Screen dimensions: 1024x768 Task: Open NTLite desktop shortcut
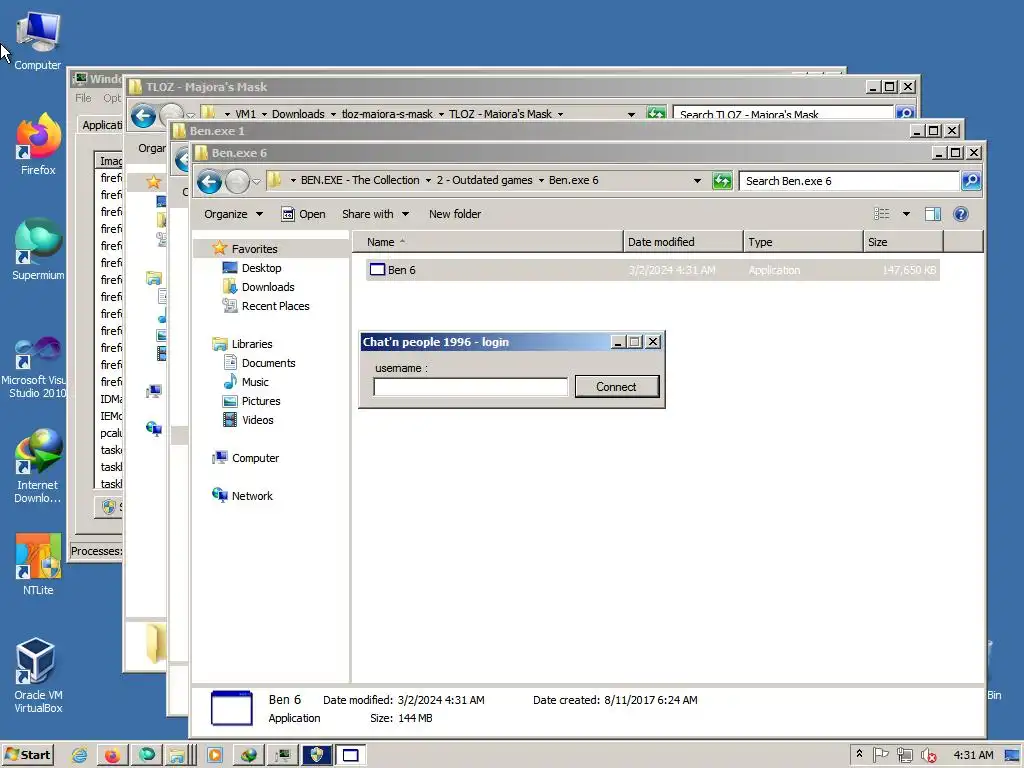click(38, 565)
